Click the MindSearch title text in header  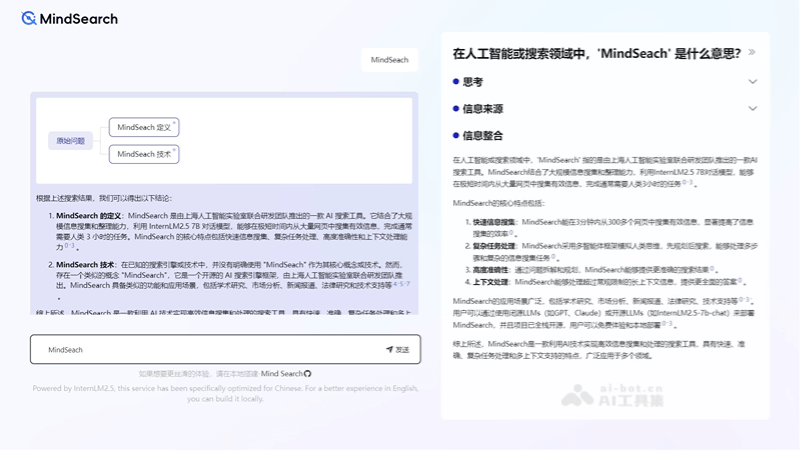pyautogui.click(x=79, y=18)
